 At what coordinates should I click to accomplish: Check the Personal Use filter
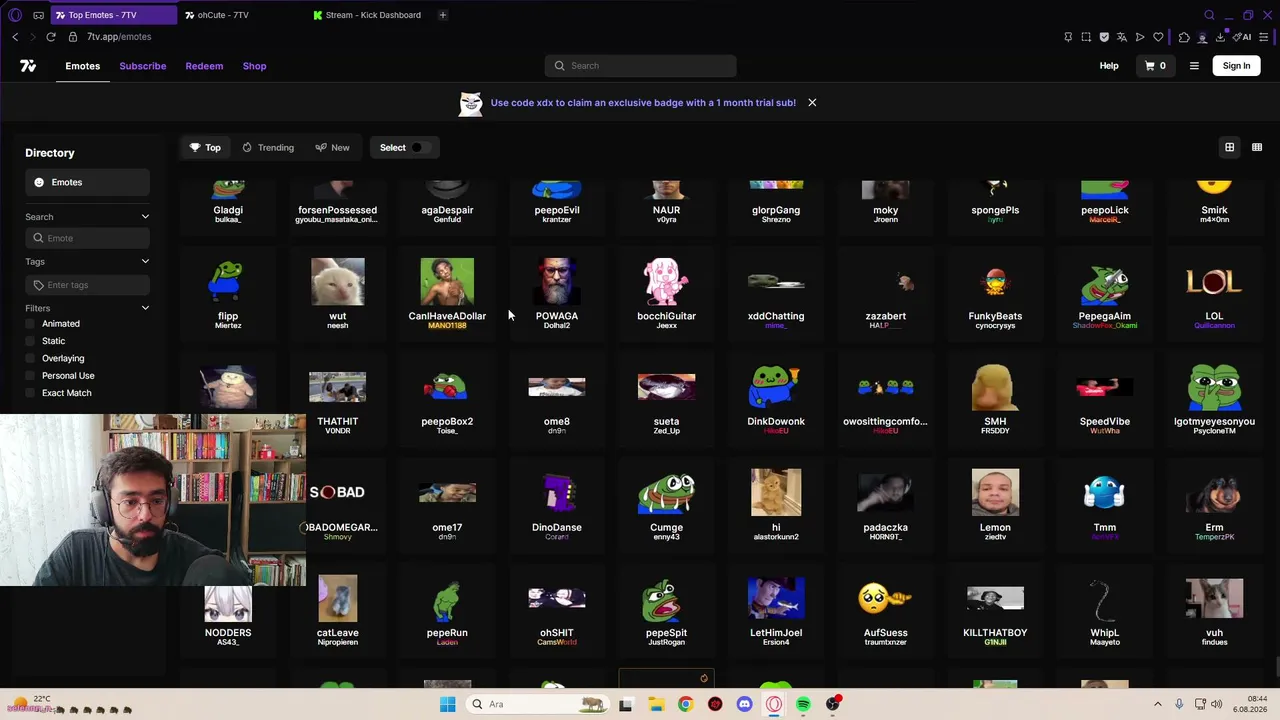pyautogui.click(x=30, y=376)
